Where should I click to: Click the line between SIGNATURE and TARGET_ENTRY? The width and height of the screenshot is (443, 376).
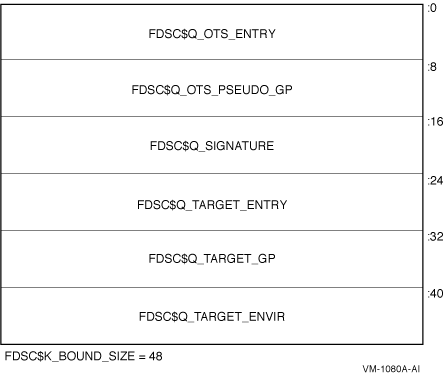click(212, 173)
